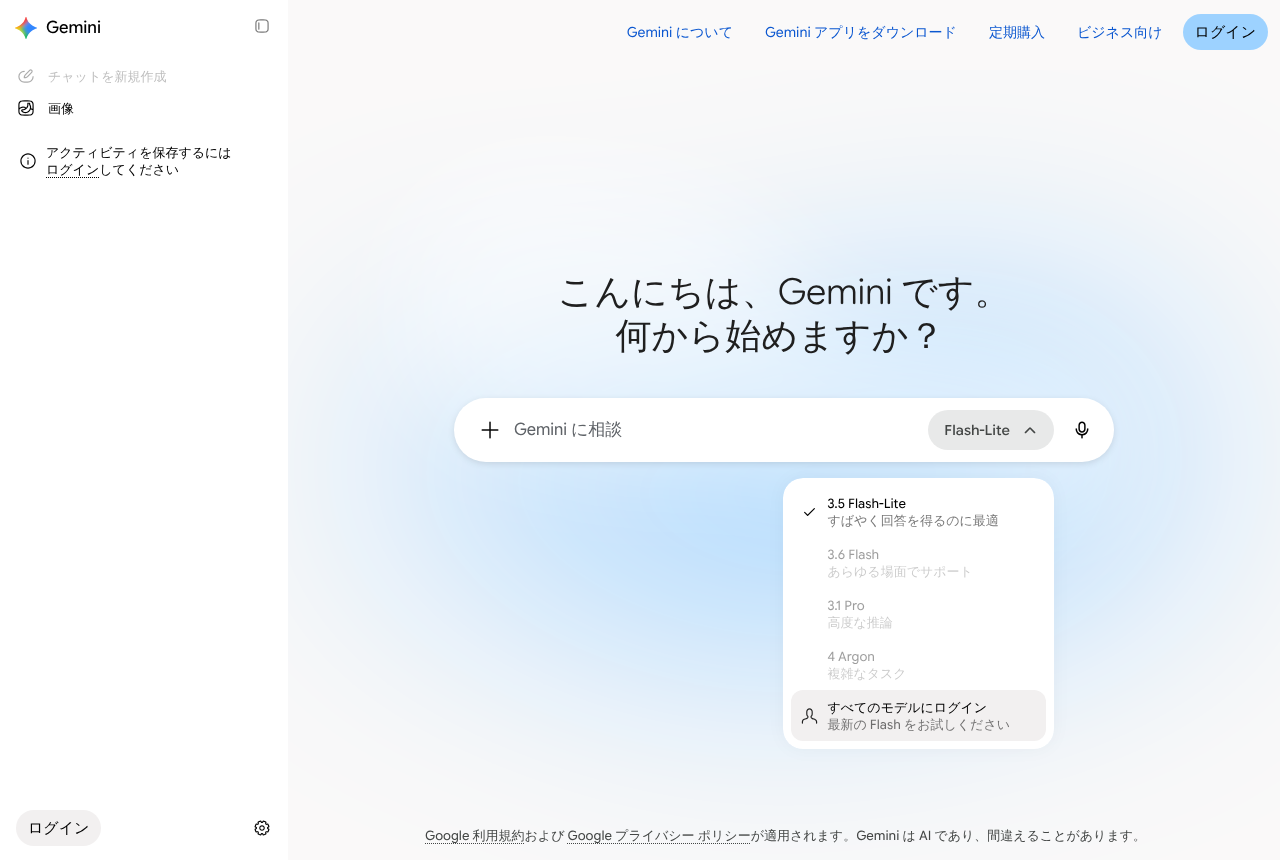Choose 3.6 Flash from model list

tap(918, 563)
